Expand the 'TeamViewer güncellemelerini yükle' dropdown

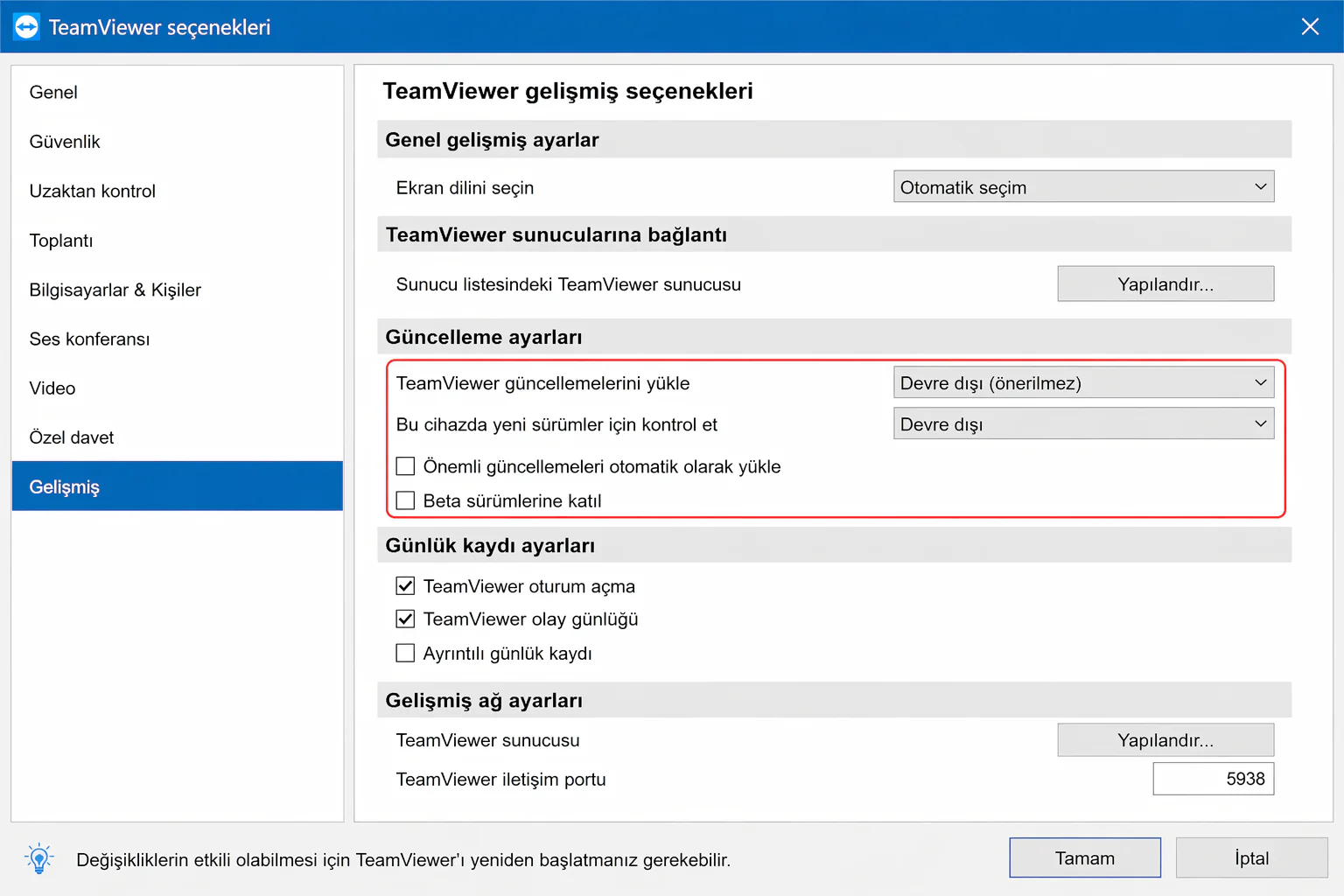pyautogui.click(x=1083, y=383)
